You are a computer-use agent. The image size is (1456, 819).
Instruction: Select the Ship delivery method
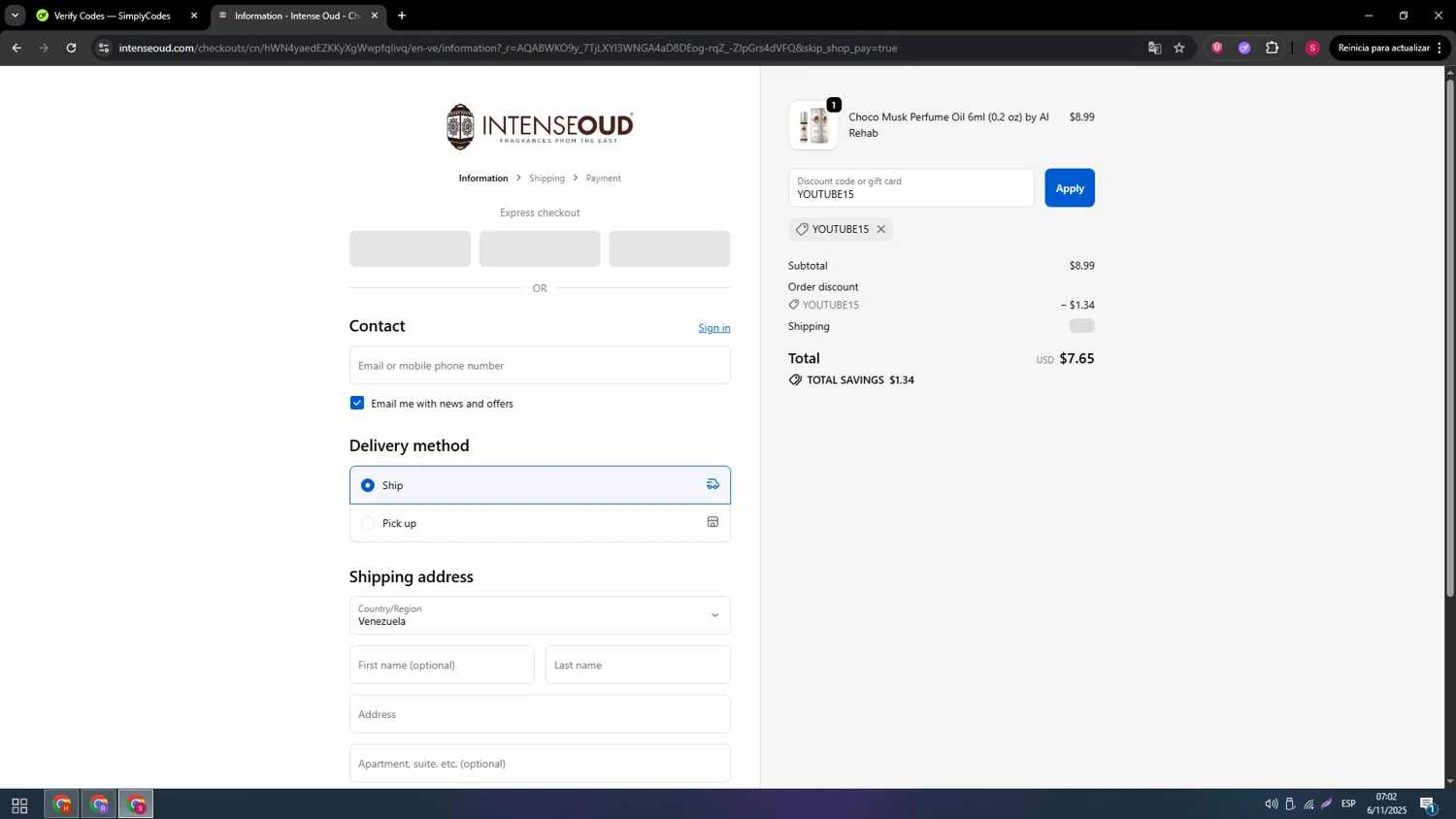[x=540, y=485]
